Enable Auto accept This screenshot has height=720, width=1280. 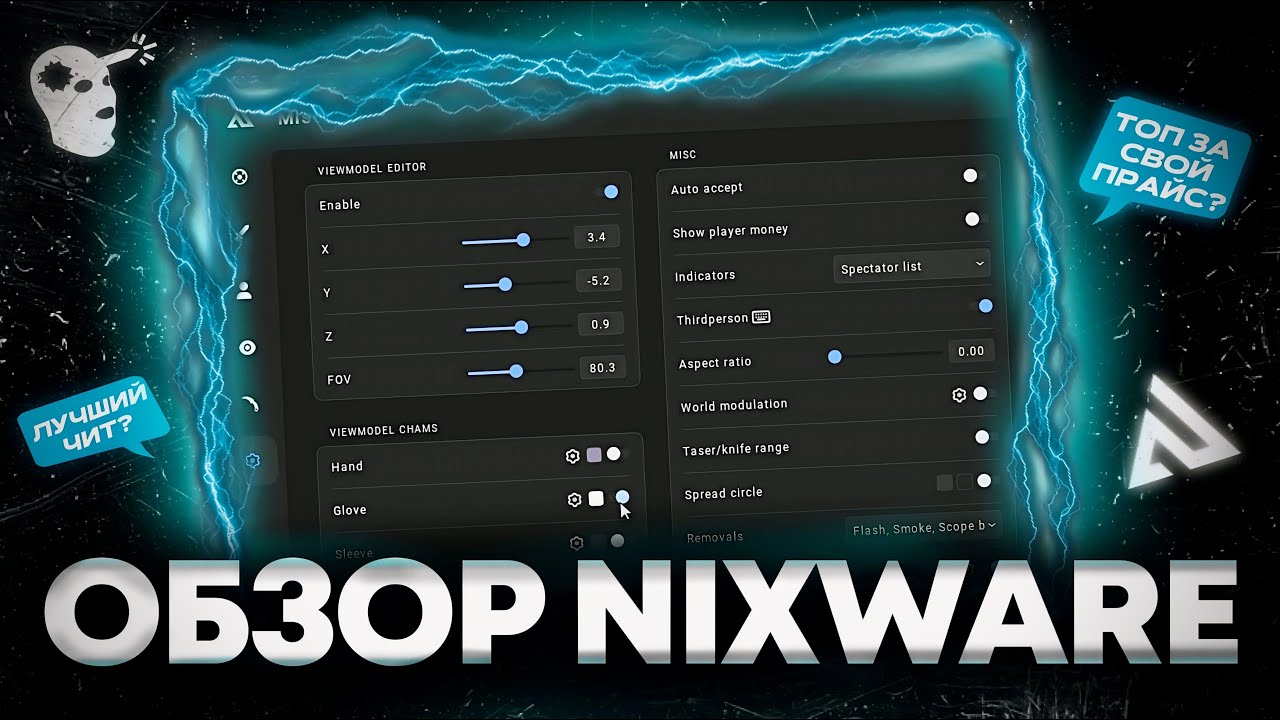click(x=973, y=176)
